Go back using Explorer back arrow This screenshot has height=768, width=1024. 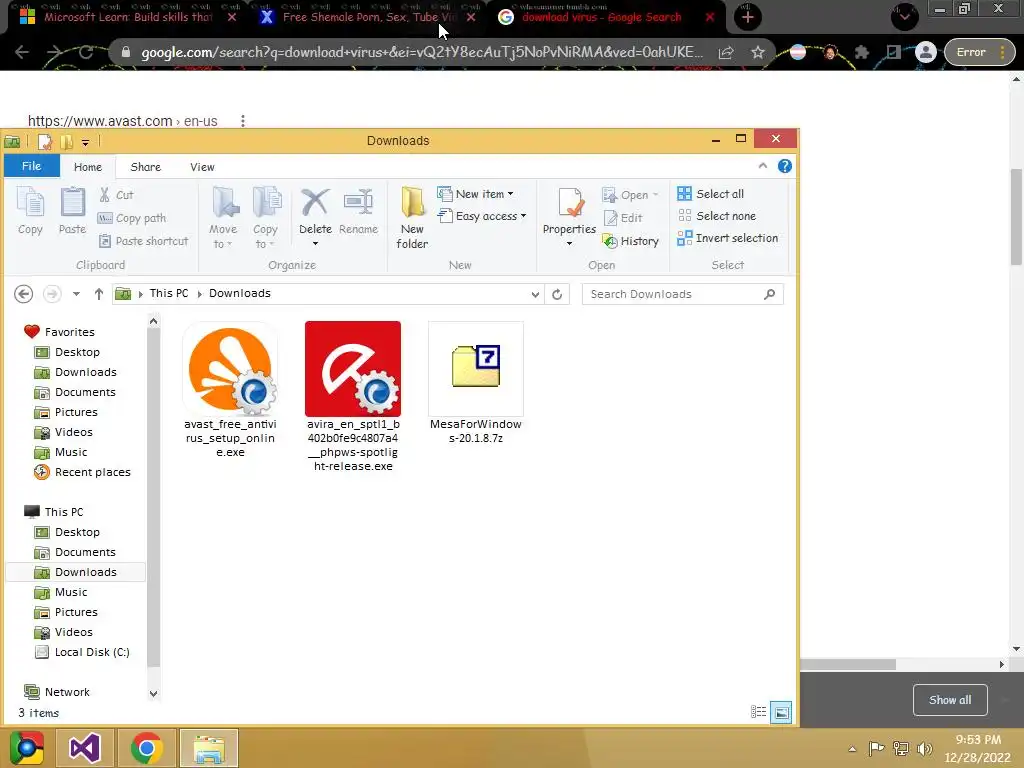pos(24,294)
